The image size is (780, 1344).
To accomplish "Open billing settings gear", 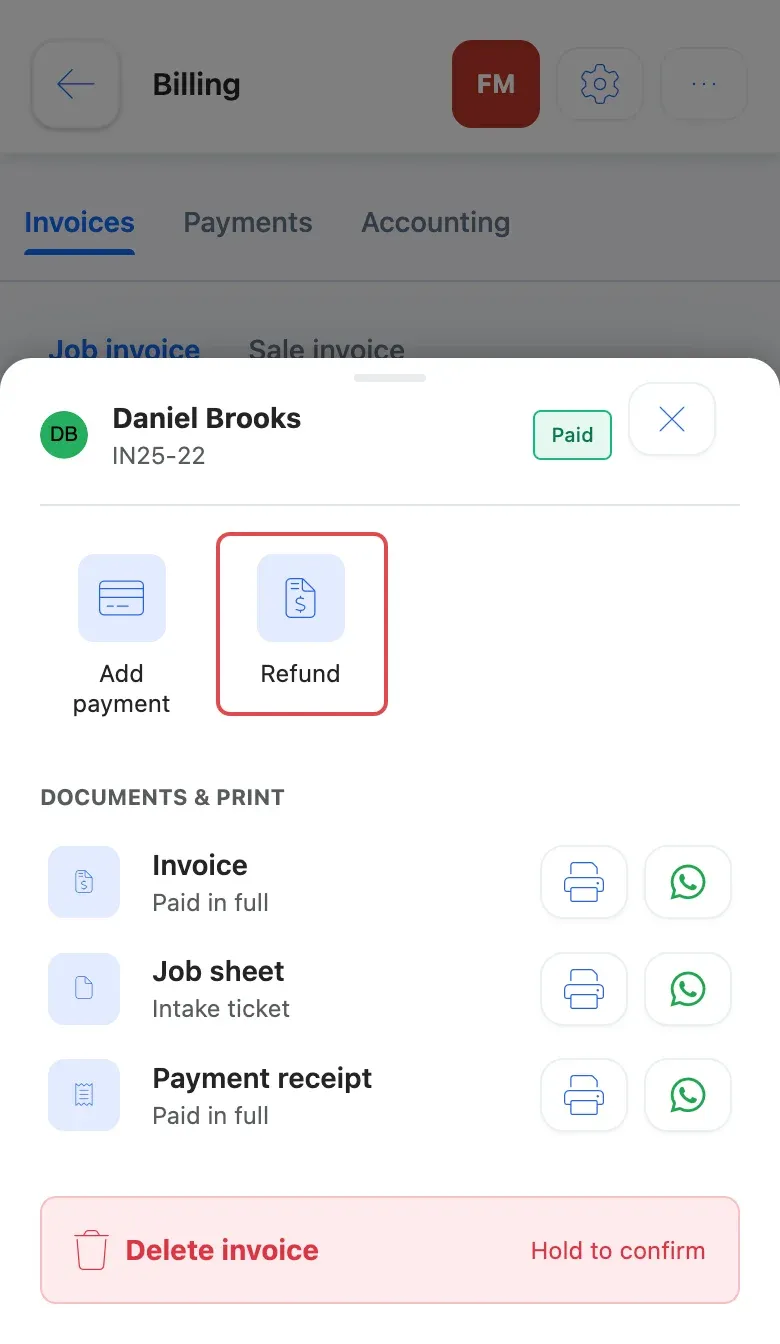I will click(x=600, y=84).
